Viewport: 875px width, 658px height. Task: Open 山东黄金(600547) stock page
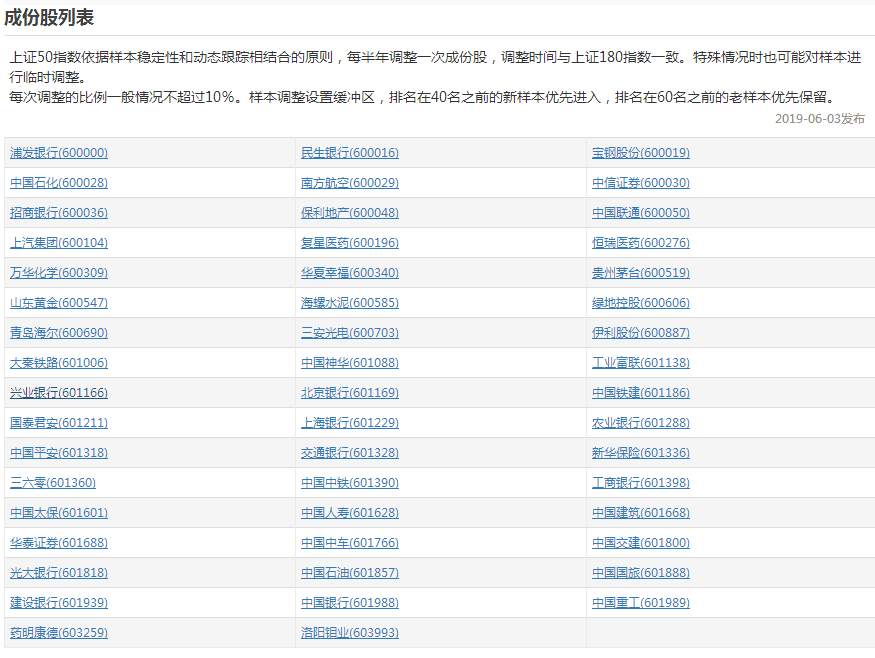[59, 303]
